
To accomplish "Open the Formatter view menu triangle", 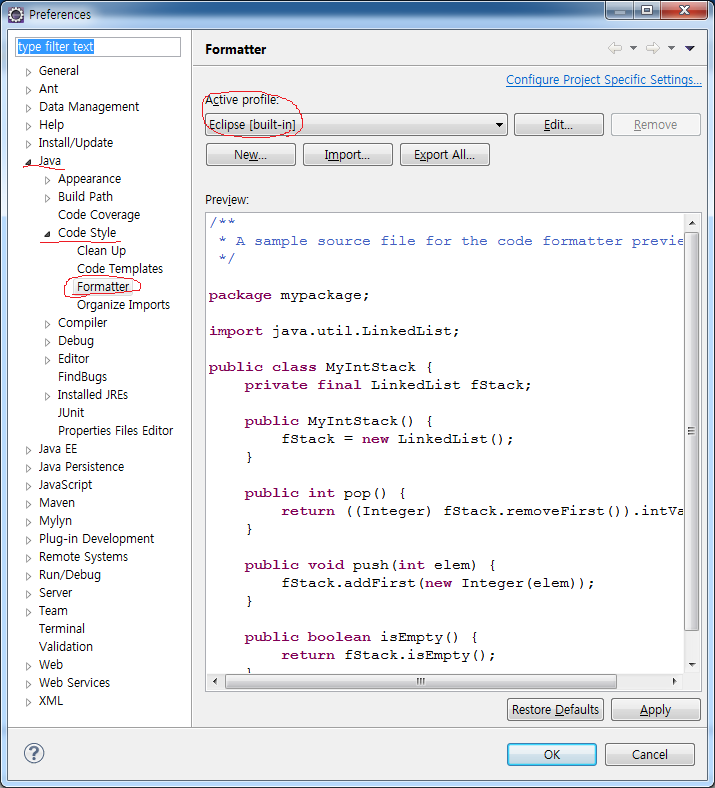I will (690, 48).
